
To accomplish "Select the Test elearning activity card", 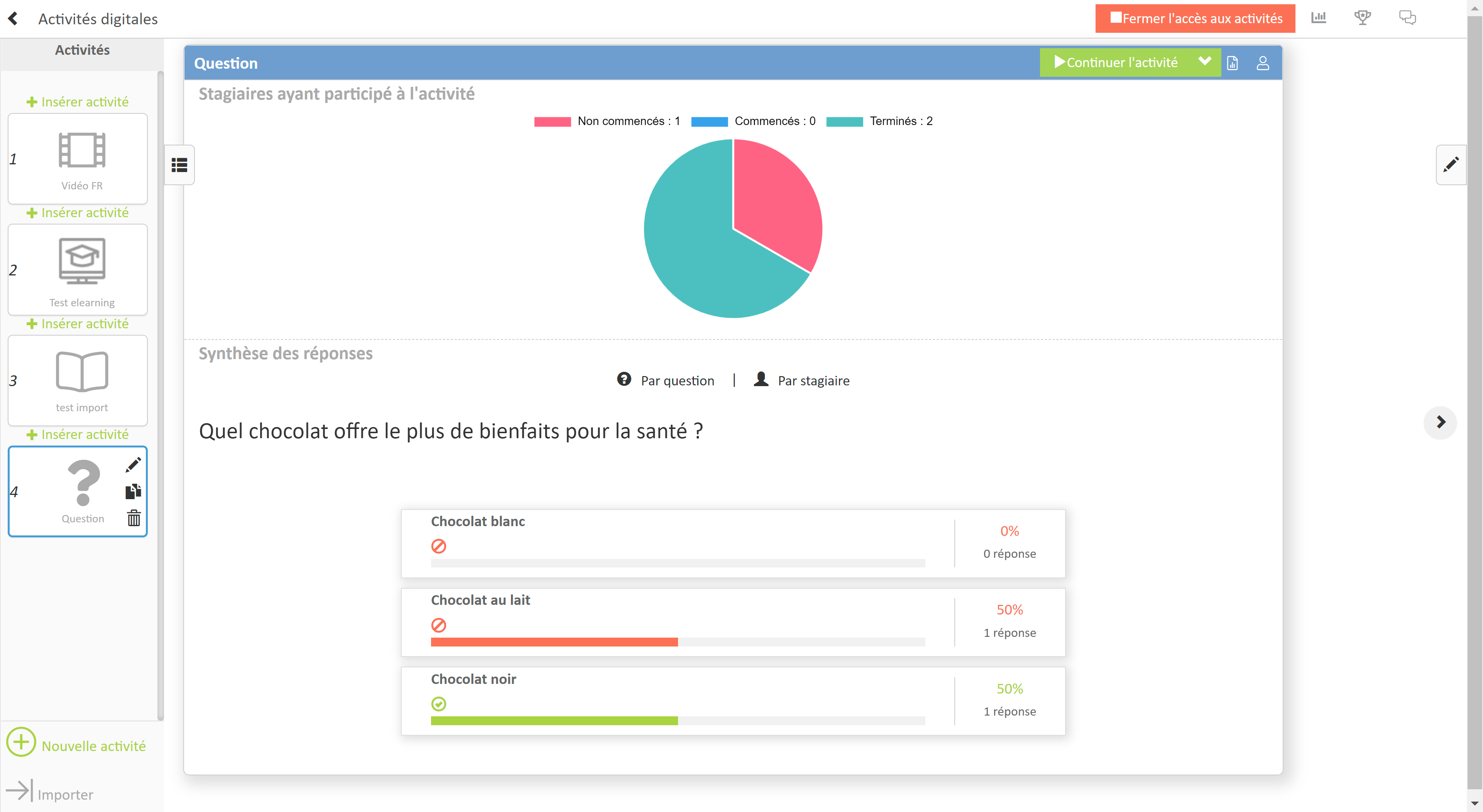I will (x=78, y=269).
